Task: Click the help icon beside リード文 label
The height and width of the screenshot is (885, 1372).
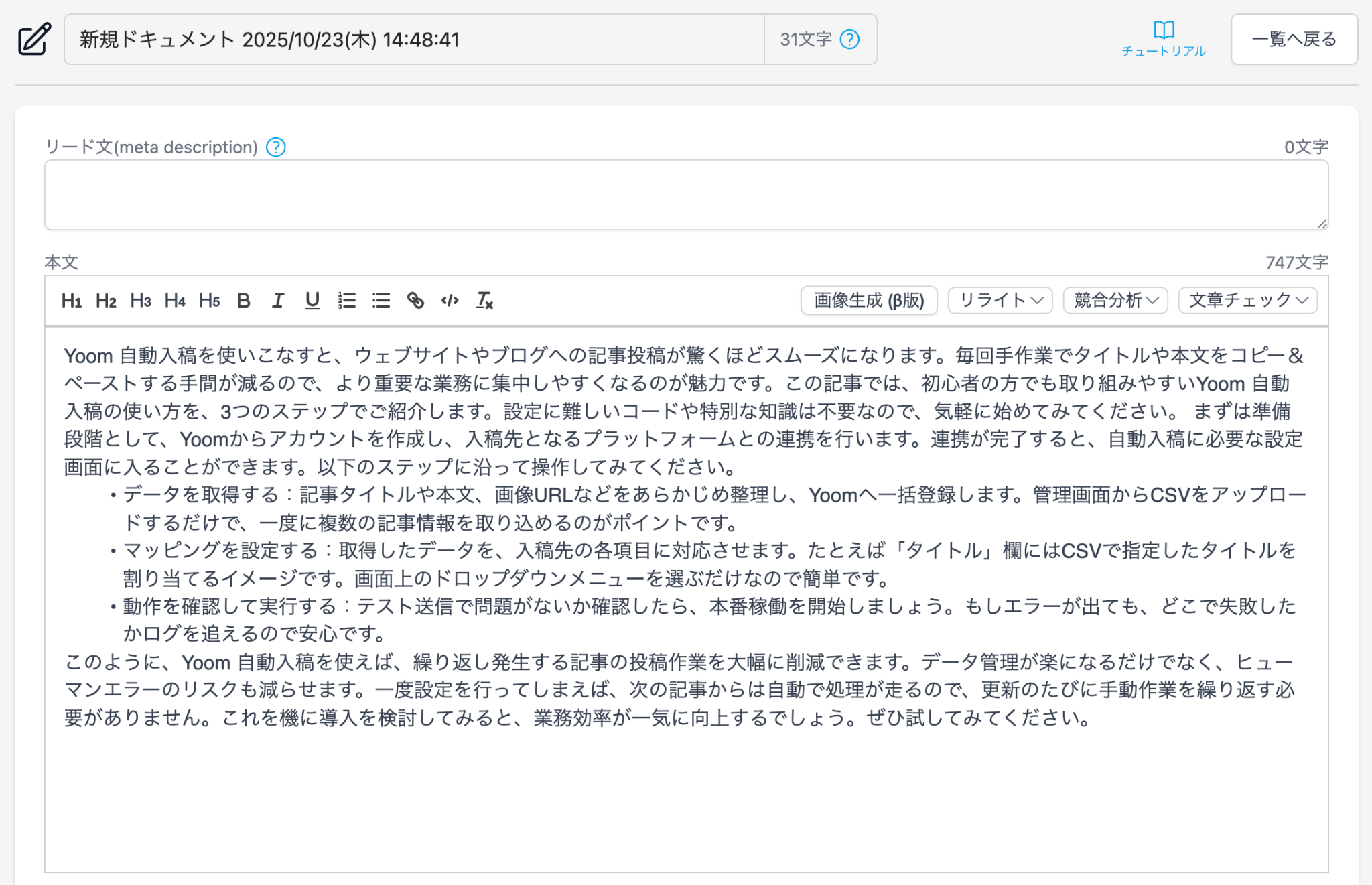Action: pyautogui.click(x=276, y=147)
